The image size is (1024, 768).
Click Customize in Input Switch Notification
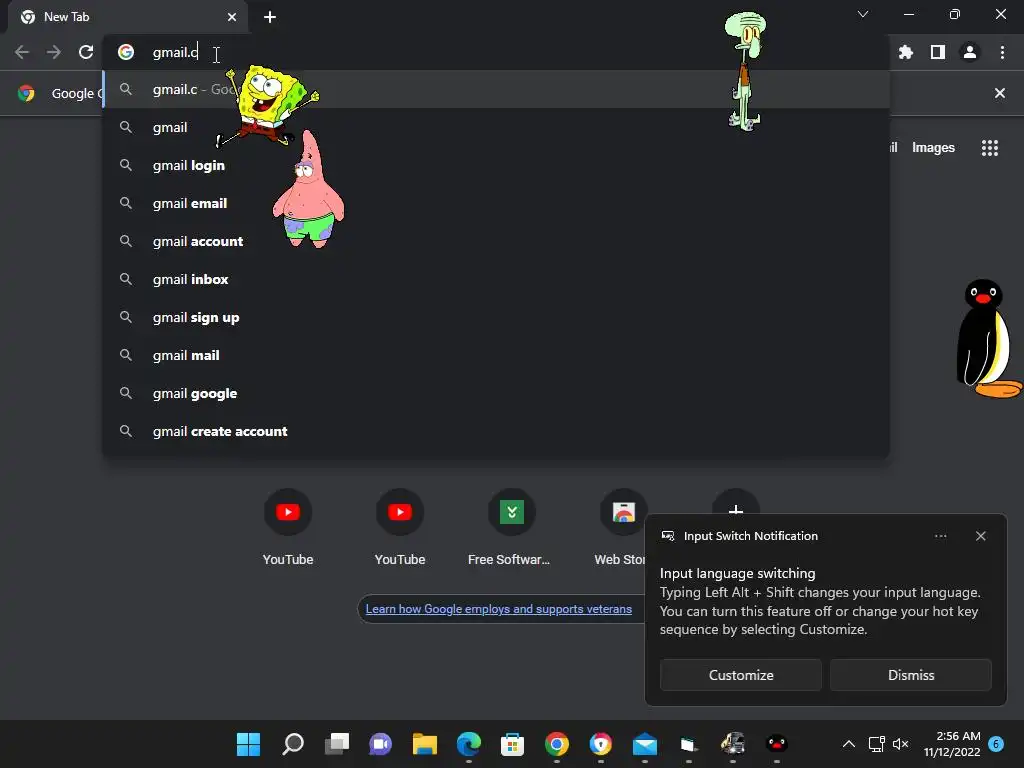point(741,675)
